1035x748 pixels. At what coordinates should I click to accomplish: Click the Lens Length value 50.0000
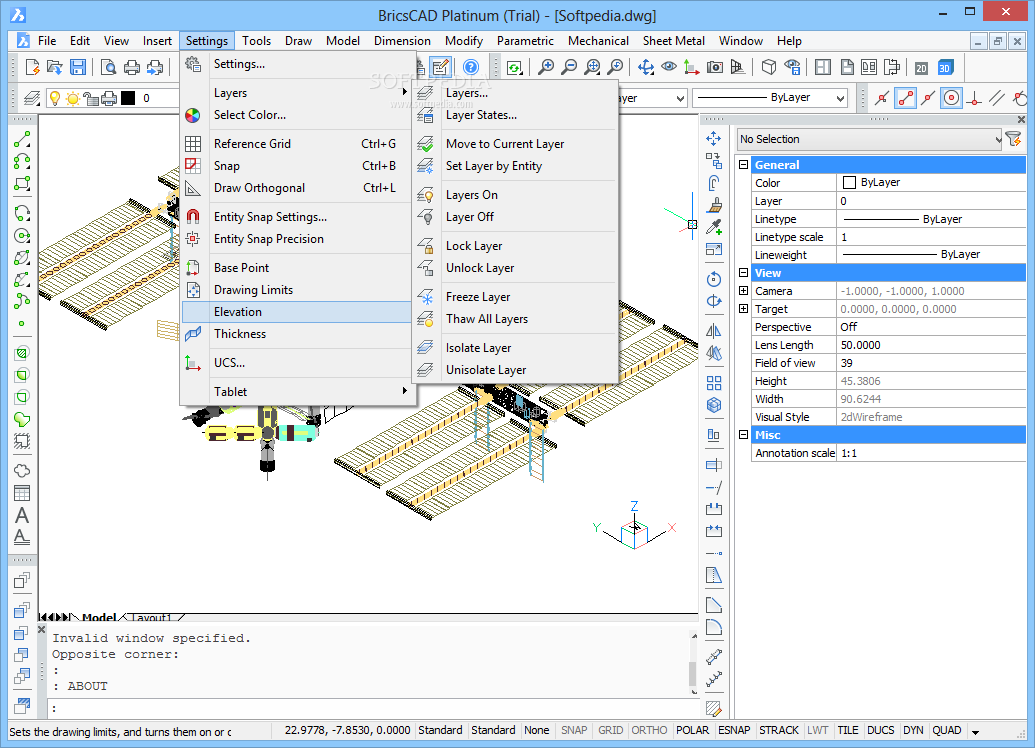(x=931, y=345)
